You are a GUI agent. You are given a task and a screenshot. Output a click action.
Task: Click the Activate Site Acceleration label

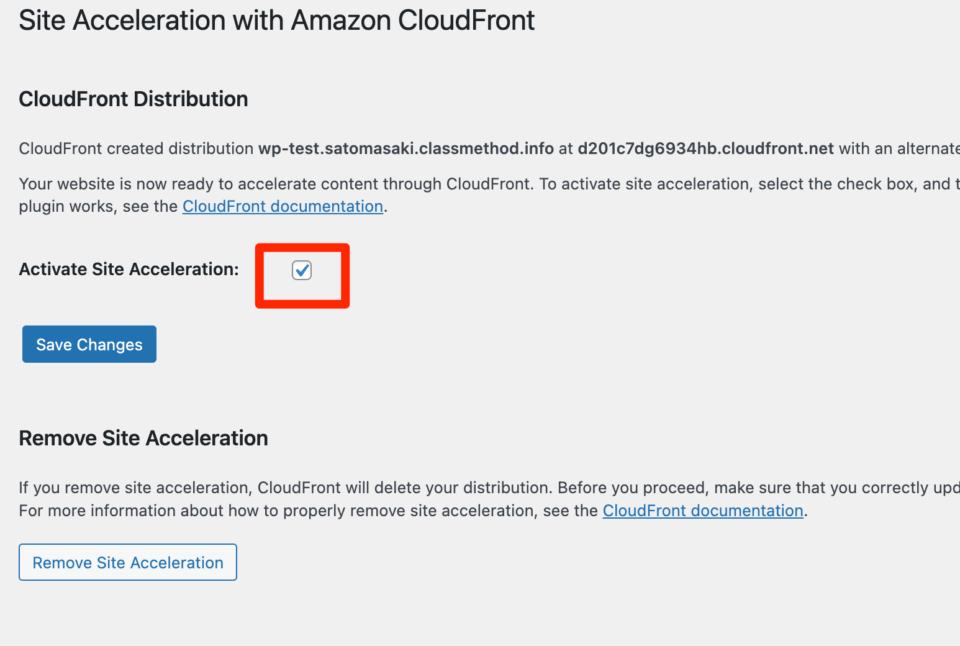(128, 269)
